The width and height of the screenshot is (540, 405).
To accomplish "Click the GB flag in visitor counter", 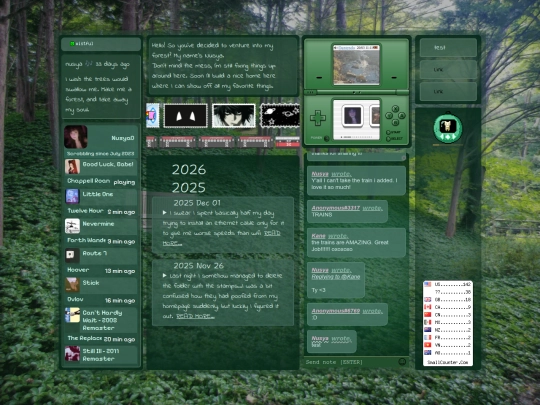I will [428, 300].
